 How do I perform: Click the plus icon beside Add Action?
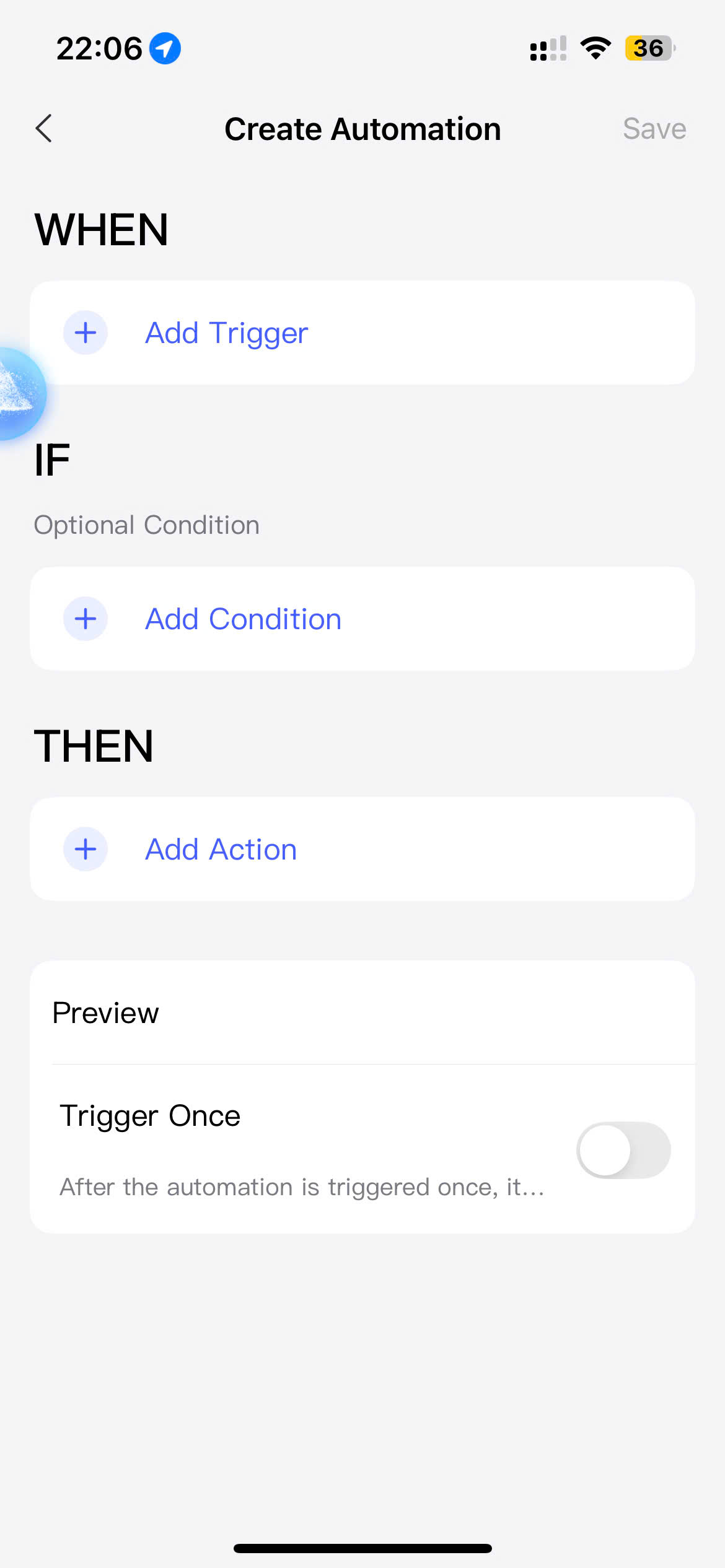[x=86, y=849]
